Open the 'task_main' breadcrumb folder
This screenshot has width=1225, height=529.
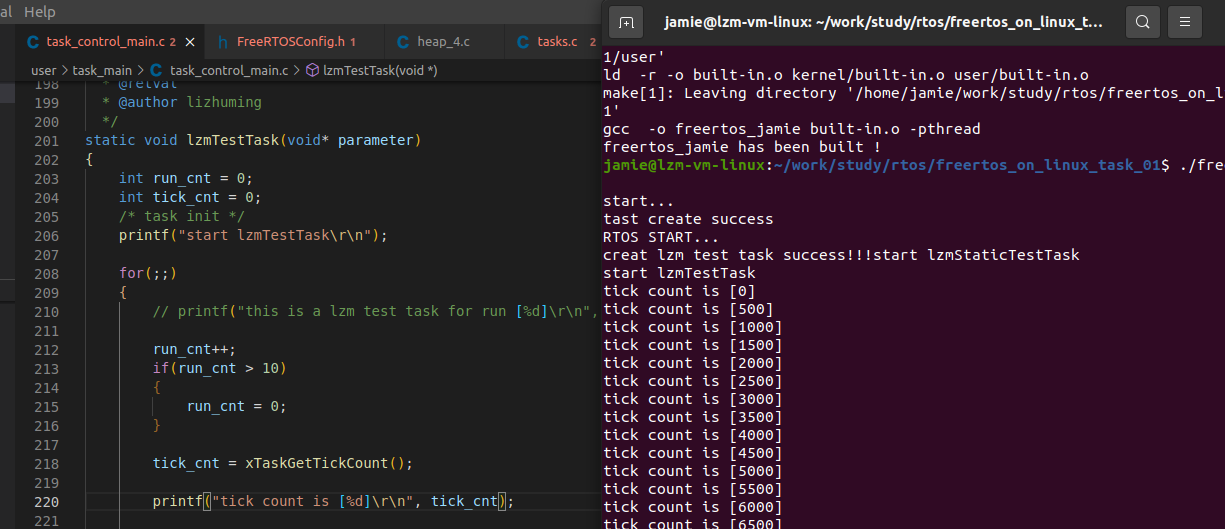102,70
